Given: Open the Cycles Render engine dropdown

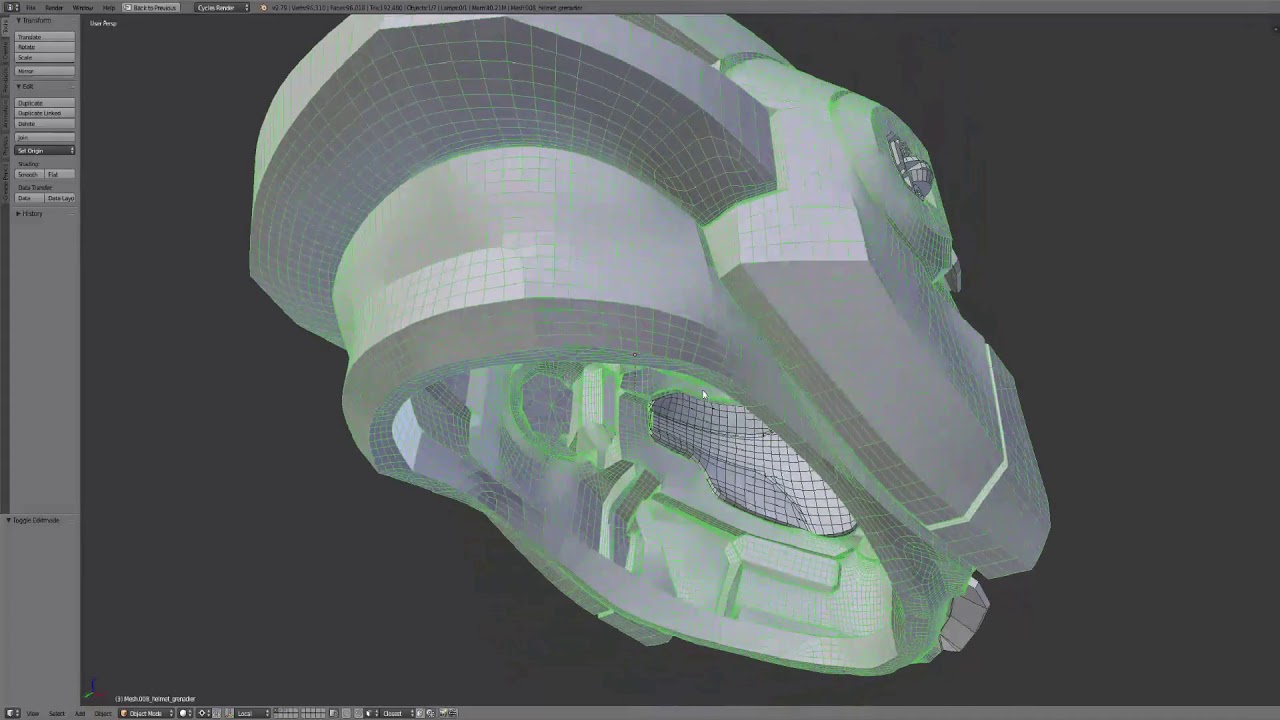Looking at the screenshot, I should (222, 8).
